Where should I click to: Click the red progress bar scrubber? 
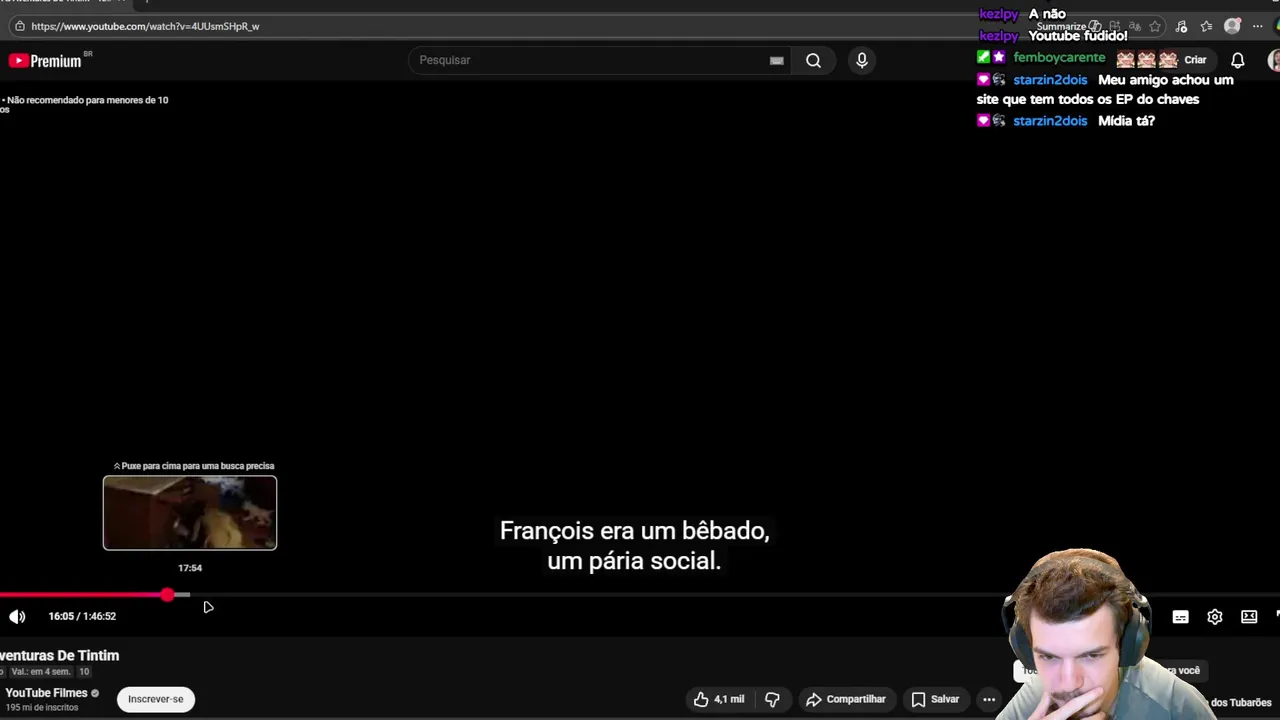coord(167,595)
